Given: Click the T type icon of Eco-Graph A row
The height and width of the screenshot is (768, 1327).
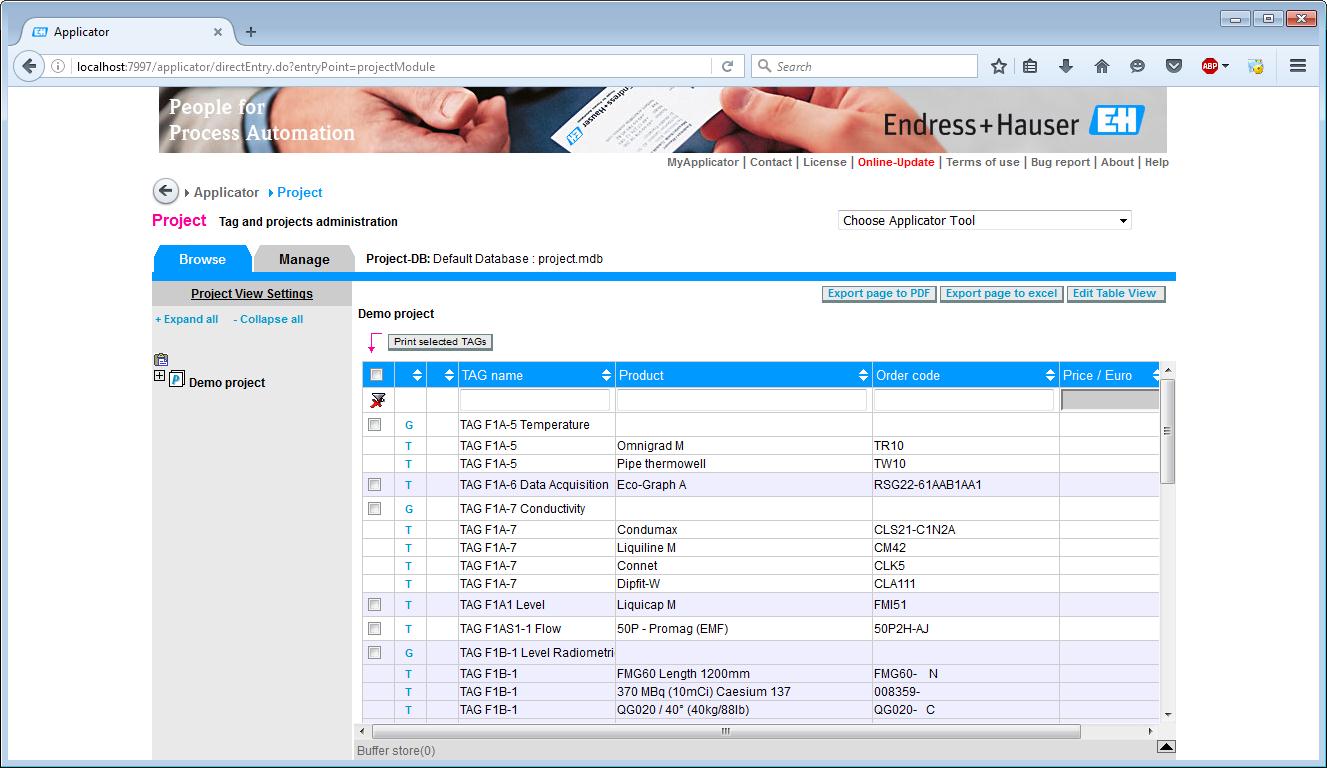Looking at the screenshot, I should pos(409,485).
